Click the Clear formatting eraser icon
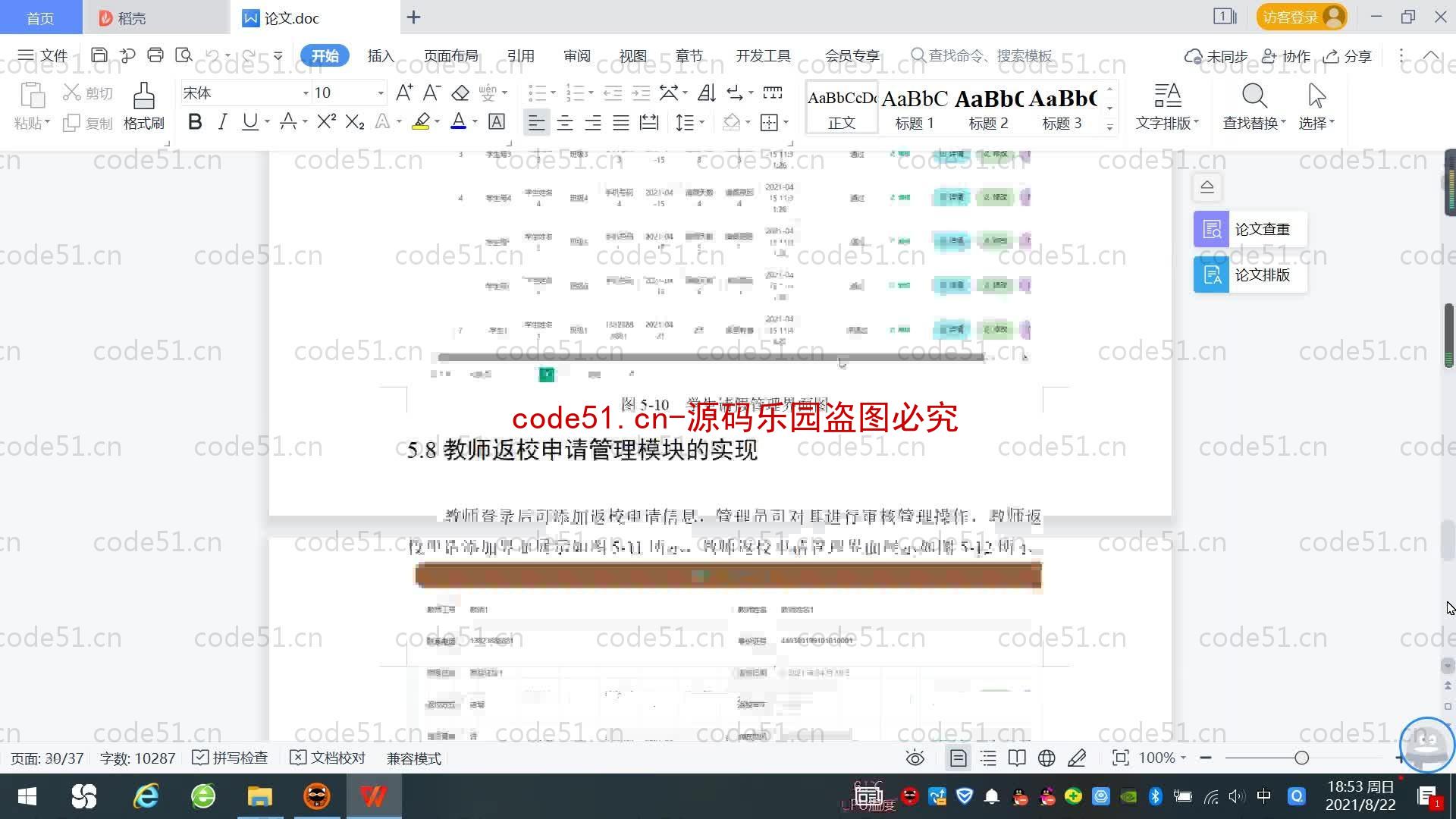 [x=460, y=93]
